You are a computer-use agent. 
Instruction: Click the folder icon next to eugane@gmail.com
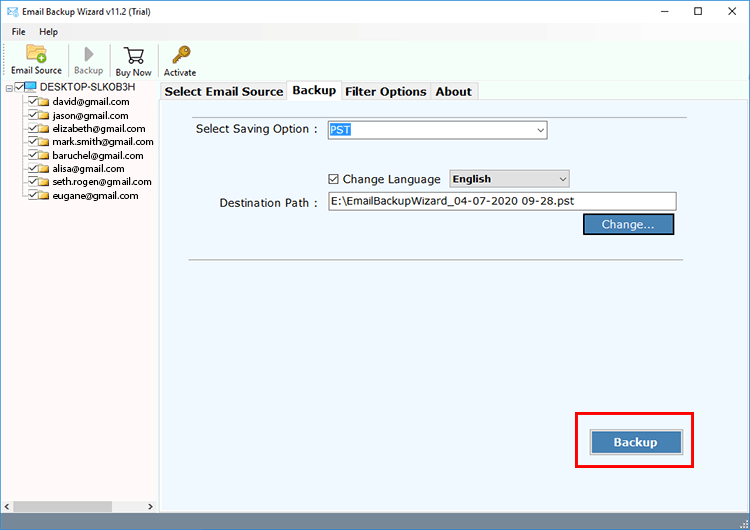point(44,196)
